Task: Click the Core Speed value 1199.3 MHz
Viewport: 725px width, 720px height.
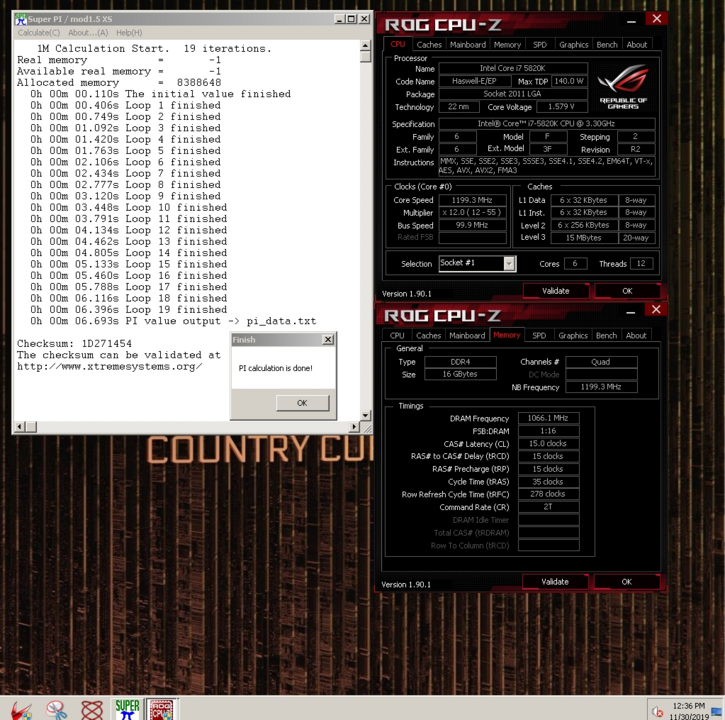Action: (472, 200)
